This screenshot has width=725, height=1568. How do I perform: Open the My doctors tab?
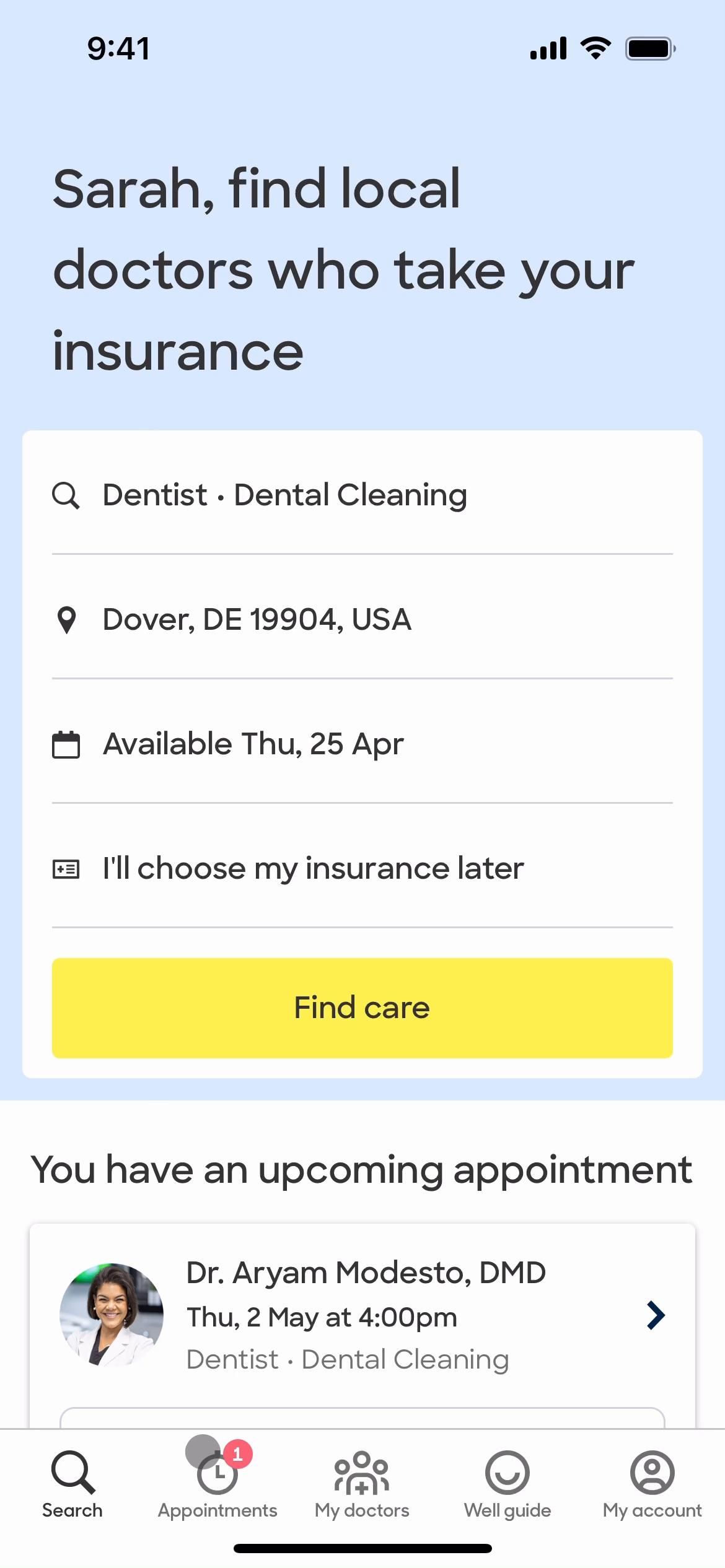pyautogui.click(x=362, y=1484)
